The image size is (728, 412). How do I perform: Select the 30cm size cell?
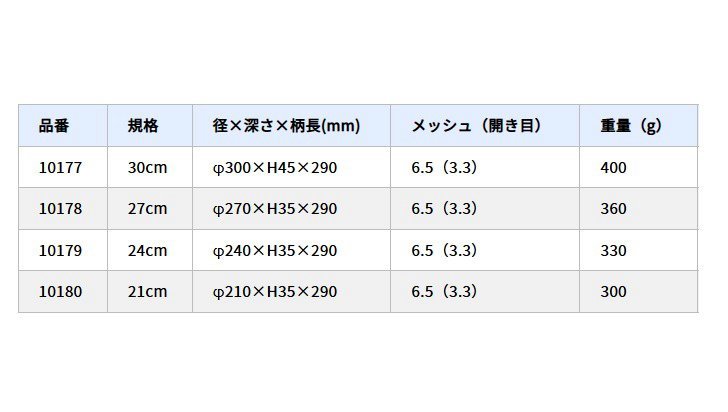coord(148,168)
